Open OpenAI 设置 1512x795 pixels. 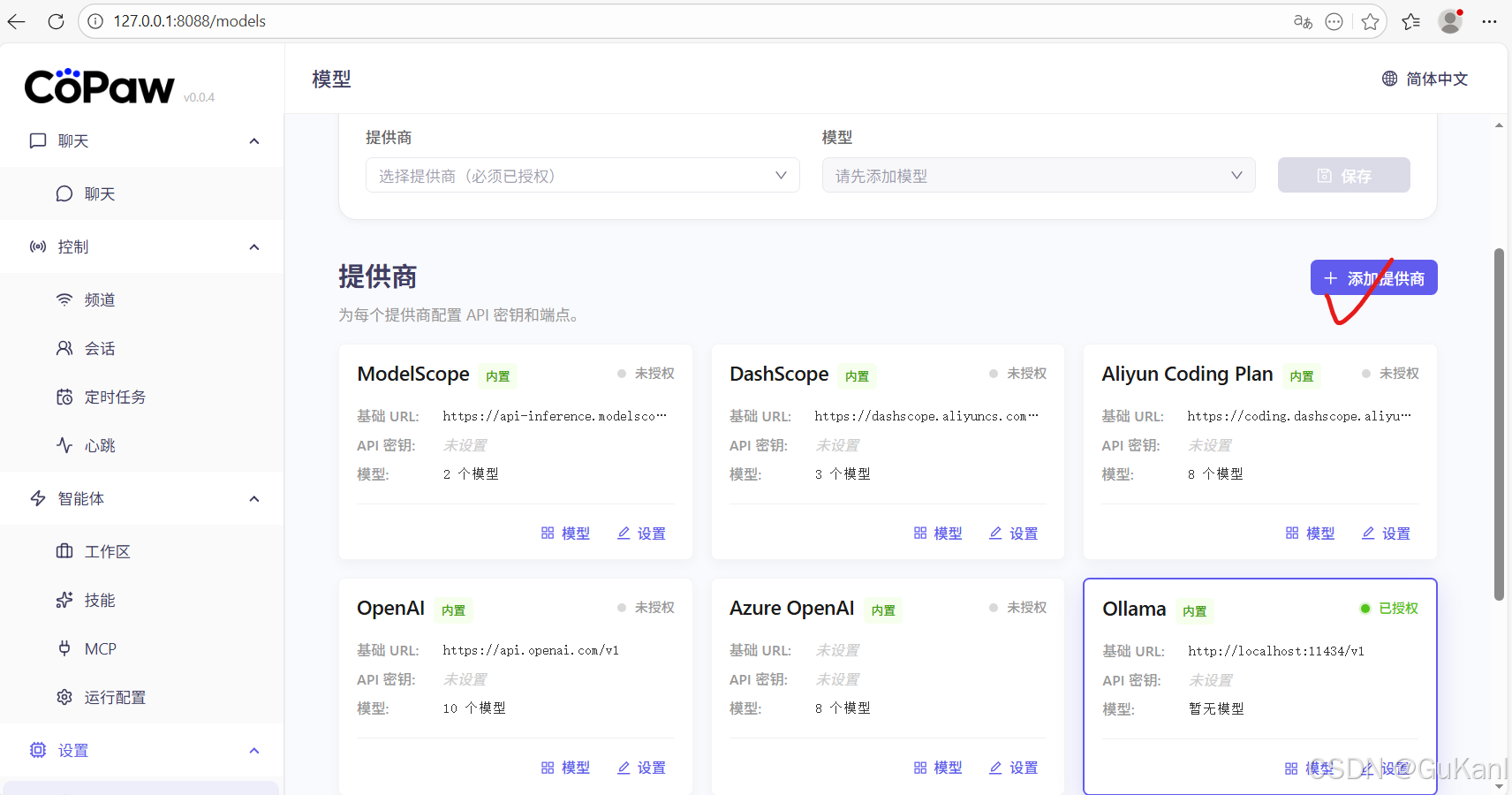(x=641, y=768)
